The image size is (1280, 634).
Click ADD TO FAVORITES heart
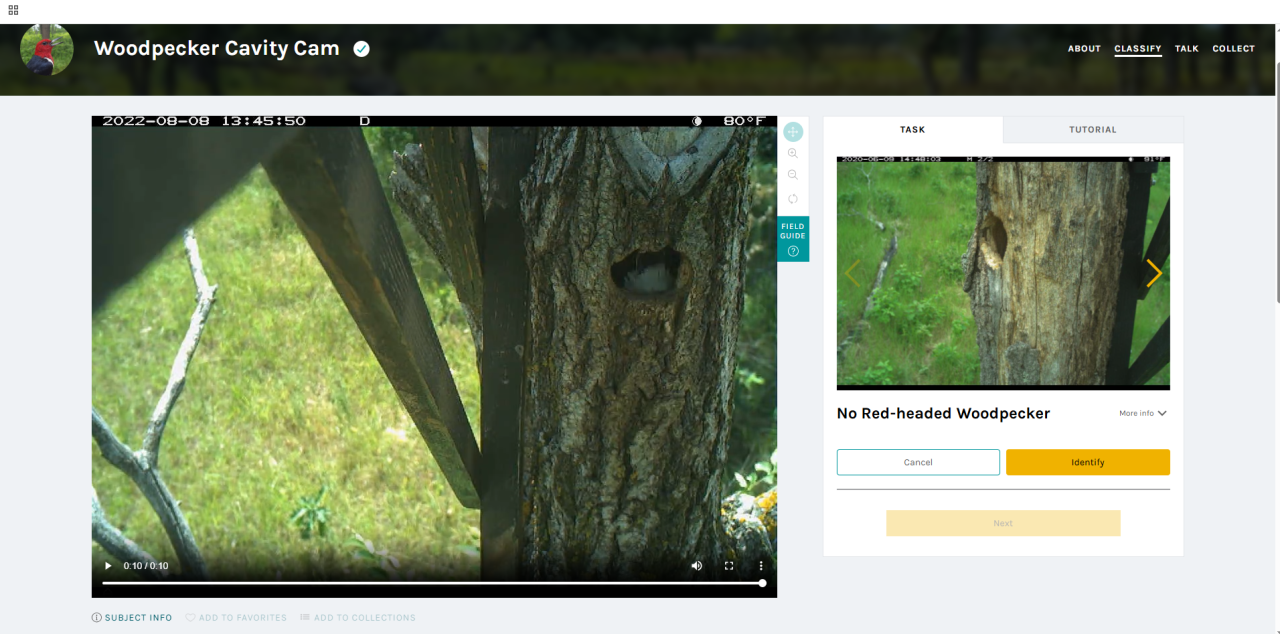(x=236, y=618)
